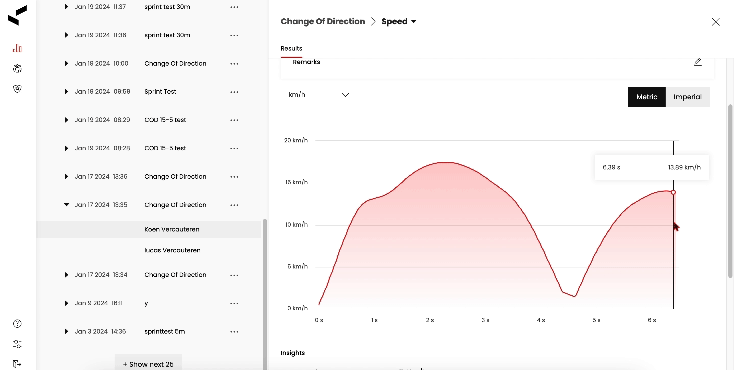
Task: Expand the Change Of Direction 13:34 row
Action: click(66, 275)
